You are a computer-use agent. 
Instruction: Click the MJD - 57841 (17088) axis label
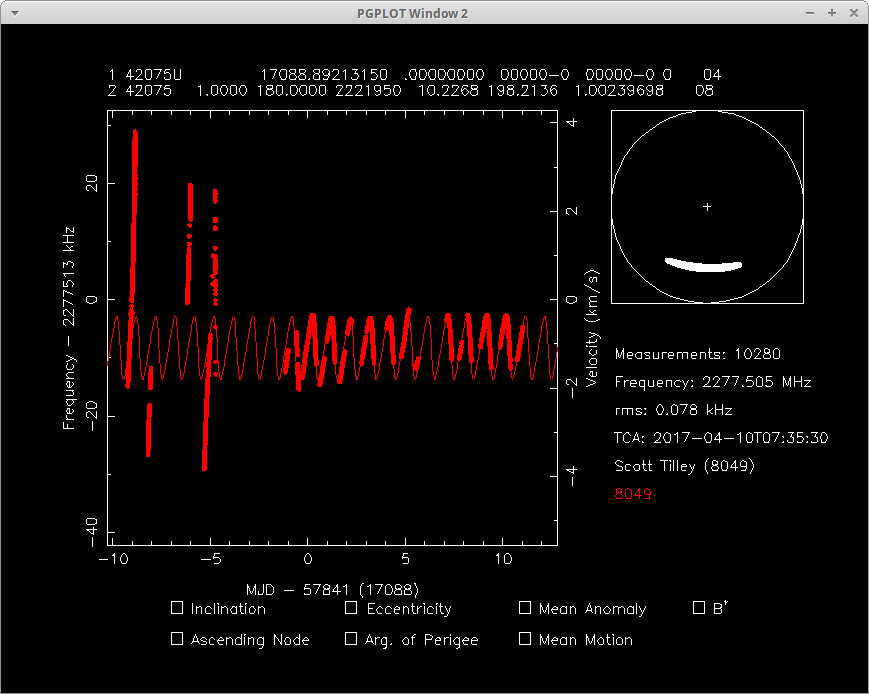pos(333,590)
